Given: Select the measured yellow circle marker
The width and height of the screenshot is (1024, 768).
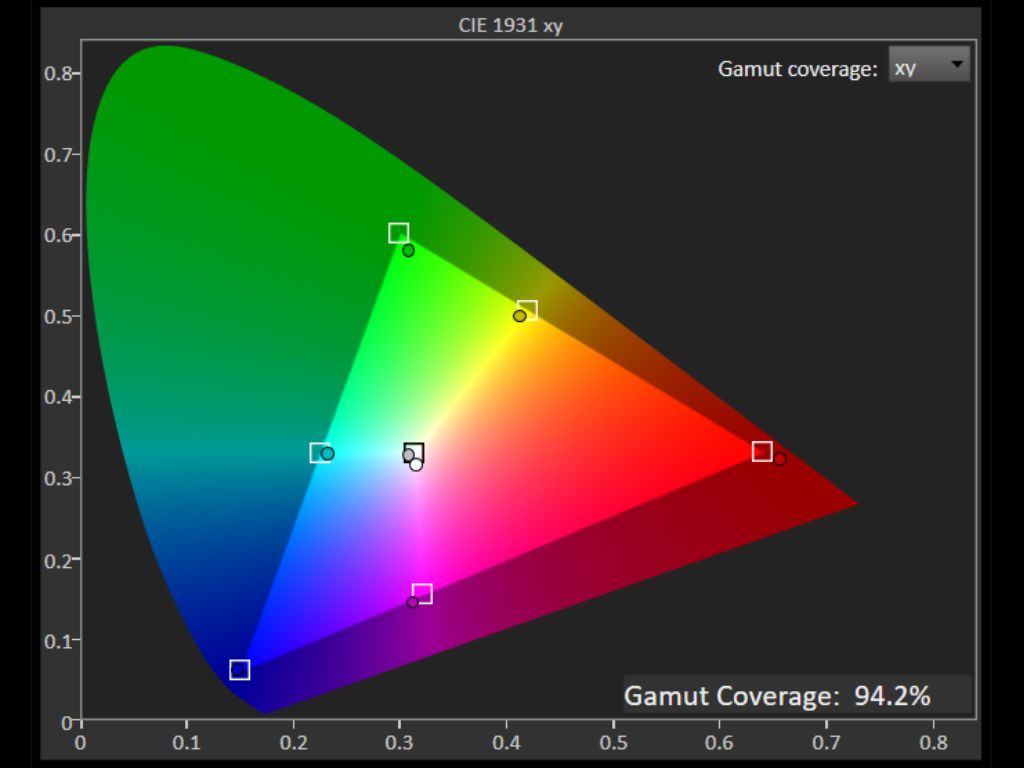Looking at the screenshot, I should pyautogui.click(x=519, y=316).
